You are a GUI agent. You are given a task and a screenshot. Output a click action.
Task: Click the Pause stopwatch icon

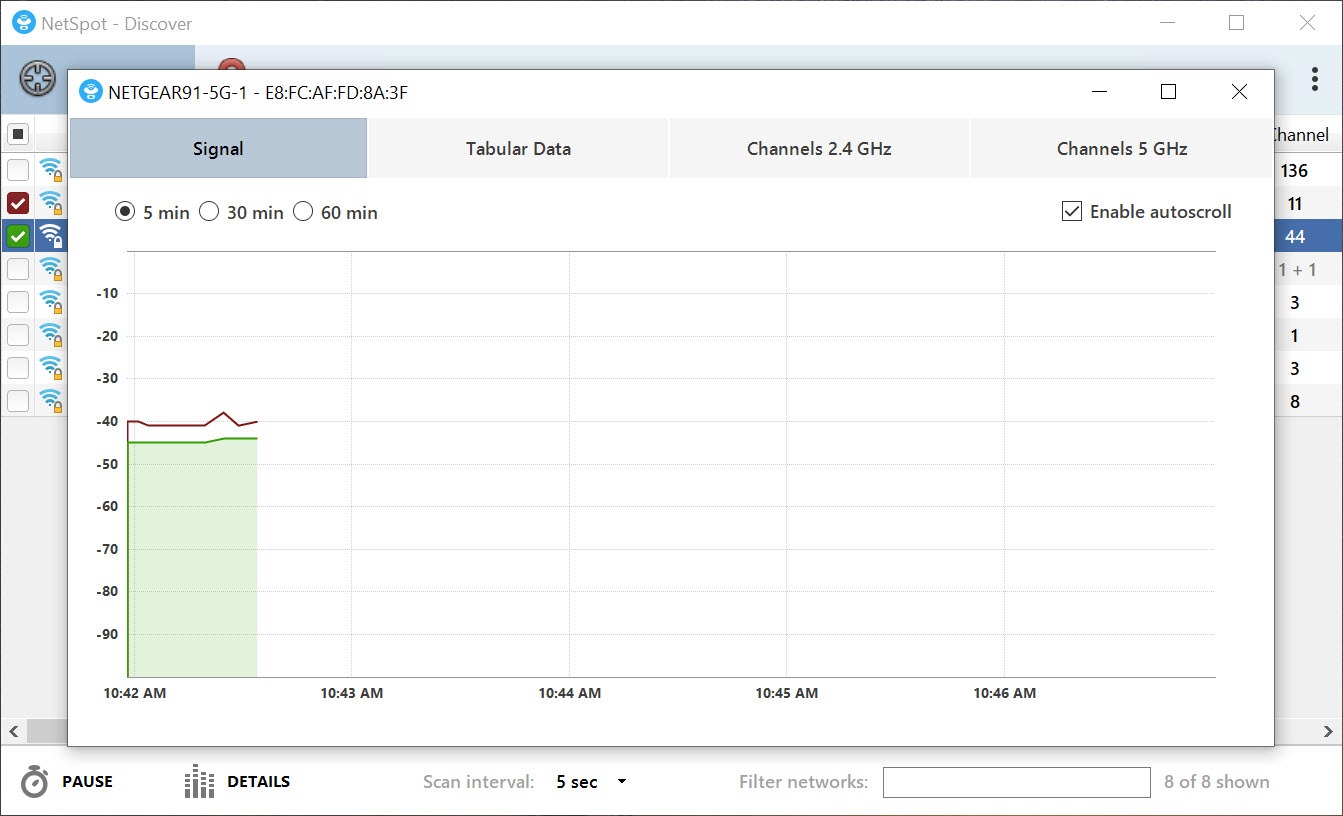(x=35, y=782)
